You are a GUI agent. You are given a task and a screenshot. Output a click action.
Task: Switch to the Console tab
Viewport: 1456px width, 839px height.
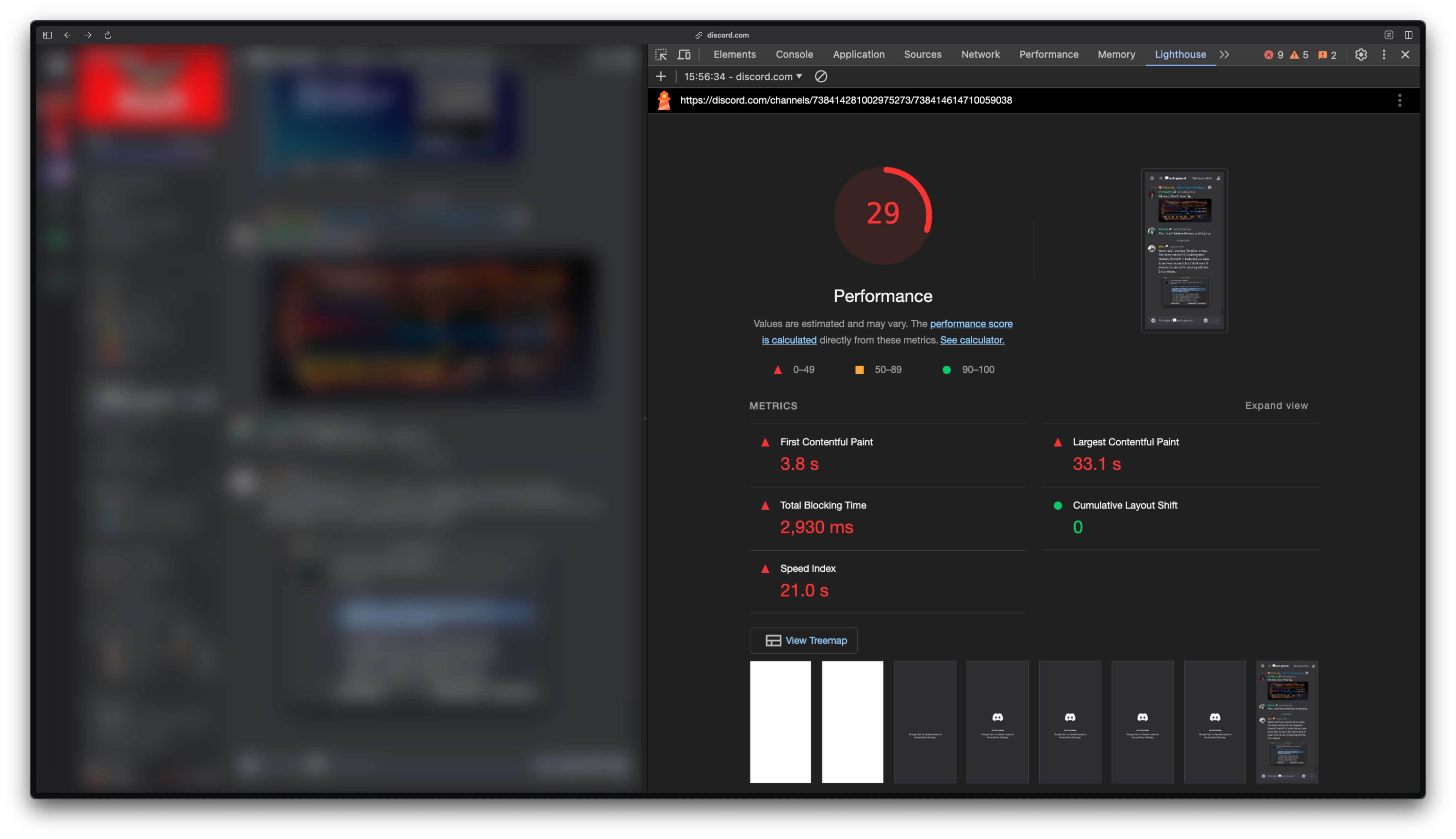(x=794, y=55)
